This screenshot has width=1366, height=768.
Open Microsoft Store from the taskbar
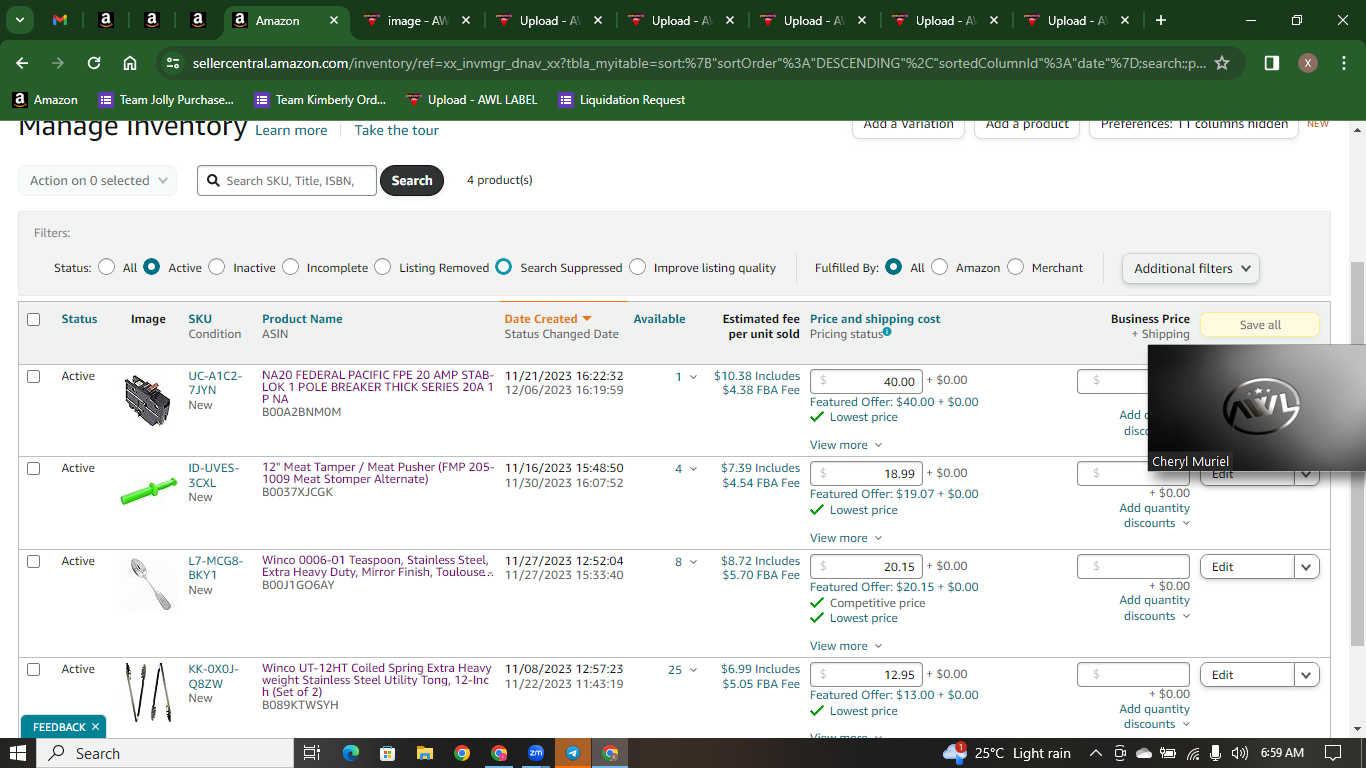point(388,753)
